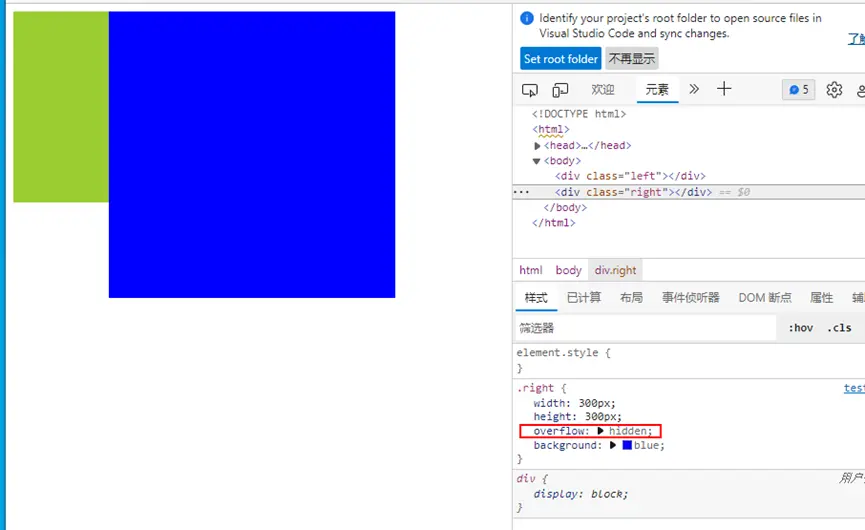Select the div class="right" node
865x530 pixels.
click(633, 192)
